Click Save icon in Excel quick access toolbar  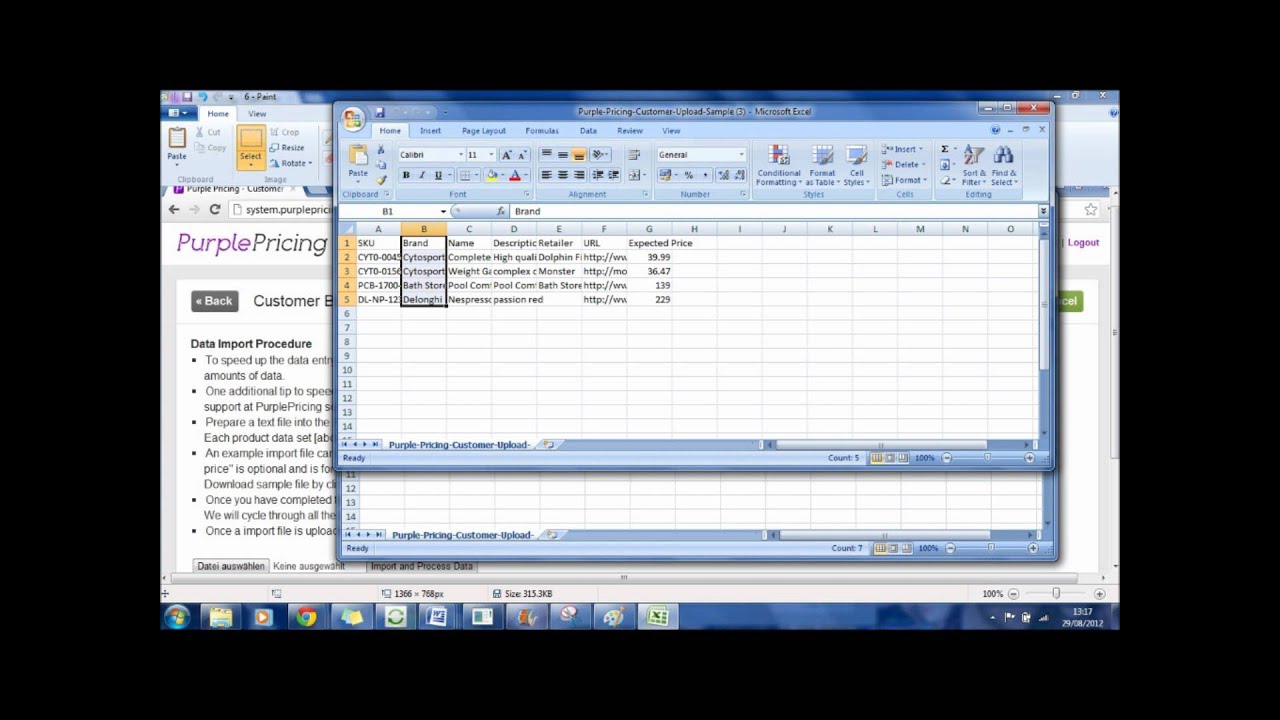pyautogui.click(x=380, y=112)
